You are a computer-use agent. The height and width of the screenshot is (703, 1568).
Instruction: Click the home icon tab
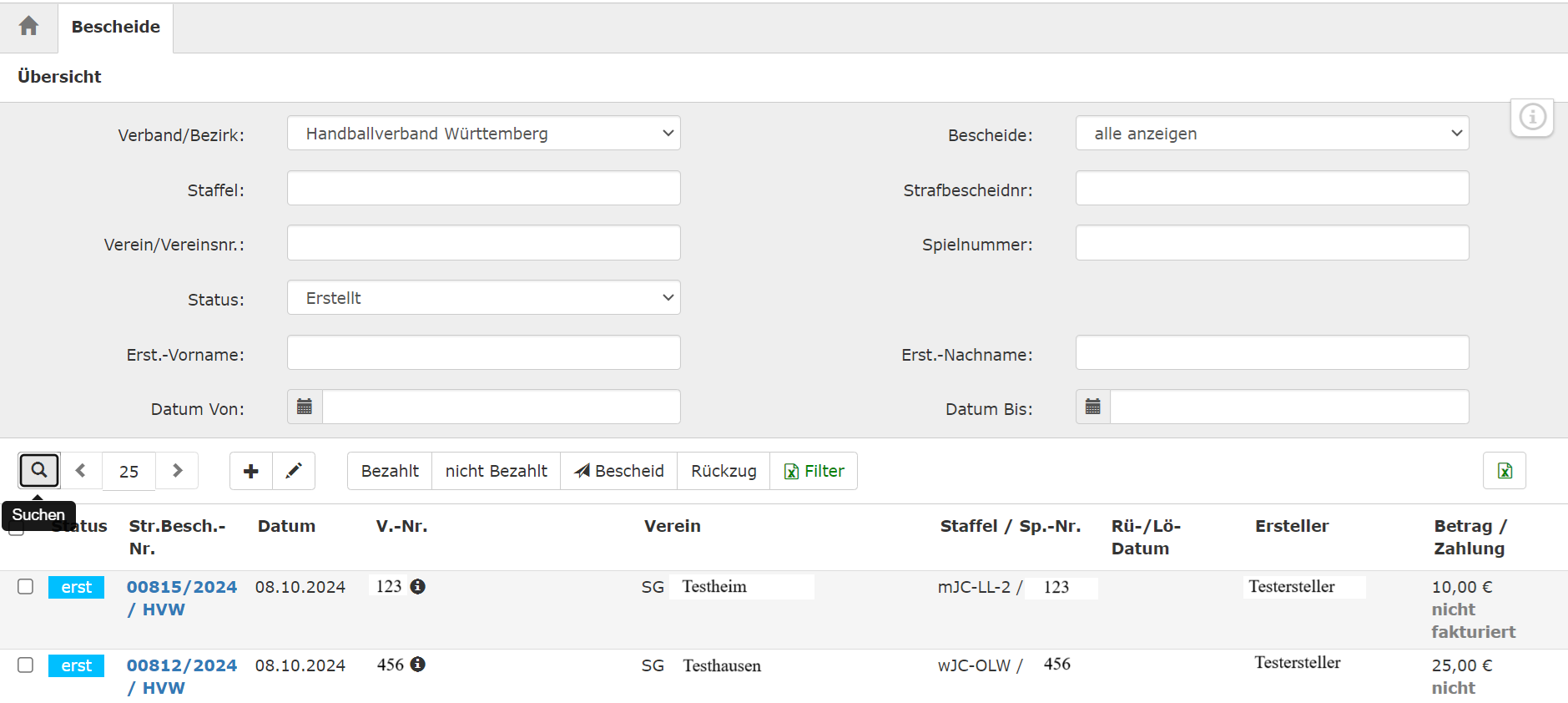pyautogui.click(x=28, y=27)
